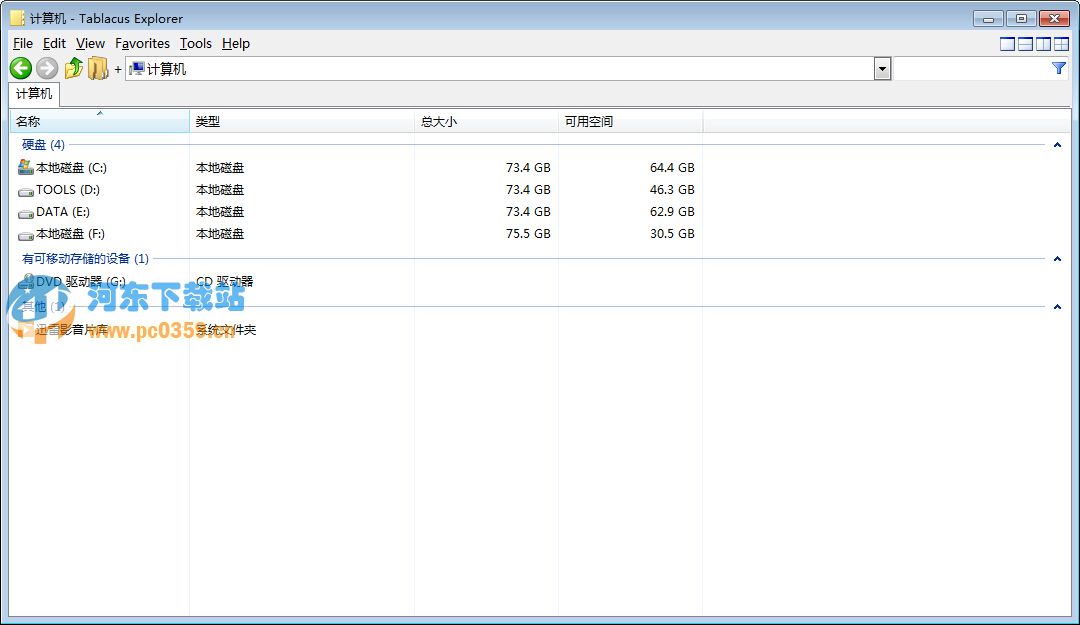Image resolution: width=1080 pixels, height=625 pixels.
Task: Navigate back using the green back arrow
Action: pyautogui.click(x=20, y=68)
